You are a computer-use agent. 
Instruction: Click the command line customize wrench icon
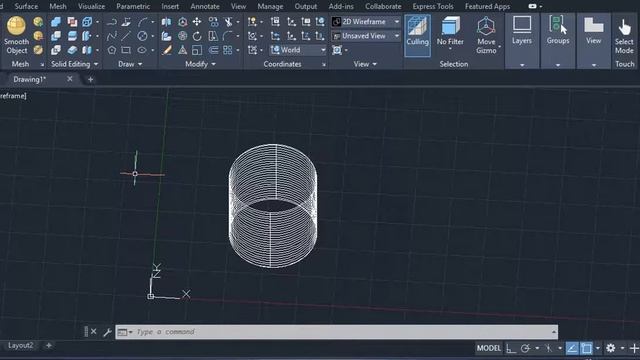coord(107,332)
